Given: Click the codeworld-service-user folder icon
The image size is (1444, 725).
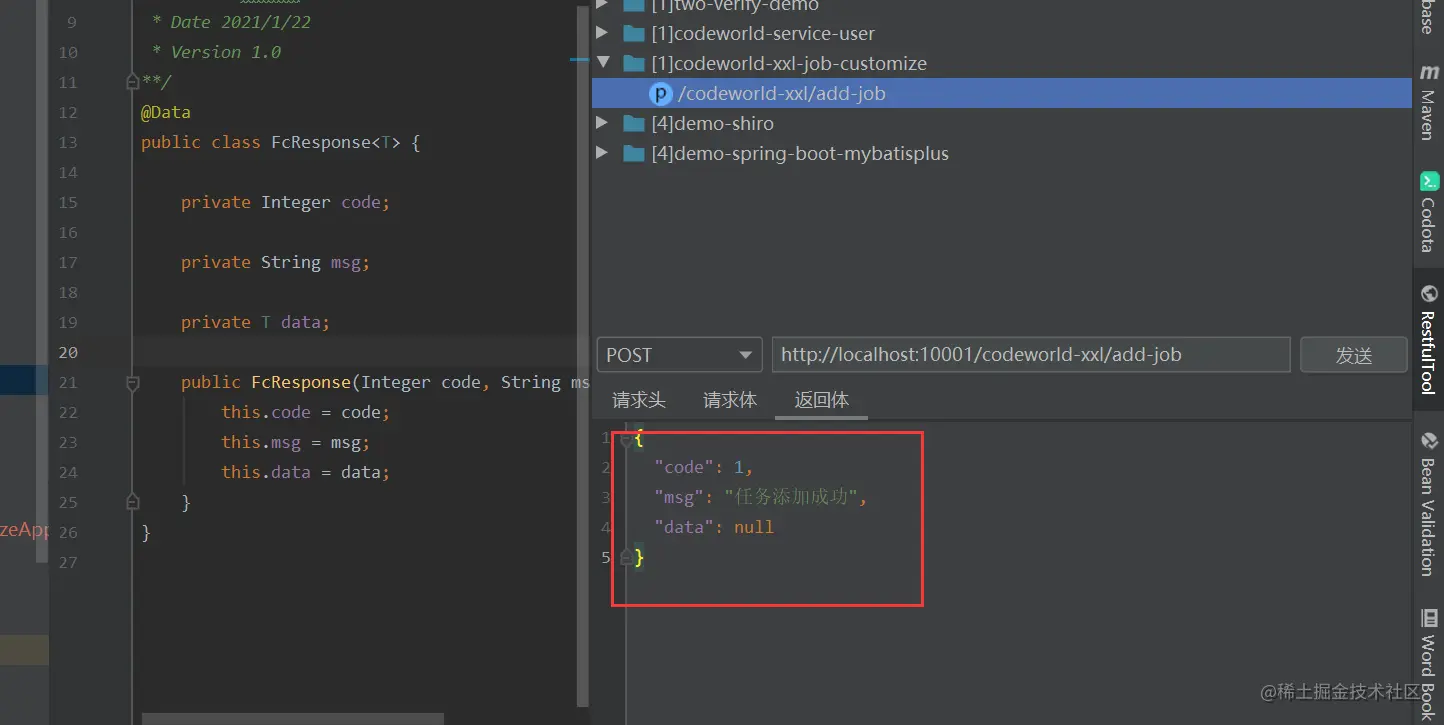Looking at the screenshot, I should (634, 33).
